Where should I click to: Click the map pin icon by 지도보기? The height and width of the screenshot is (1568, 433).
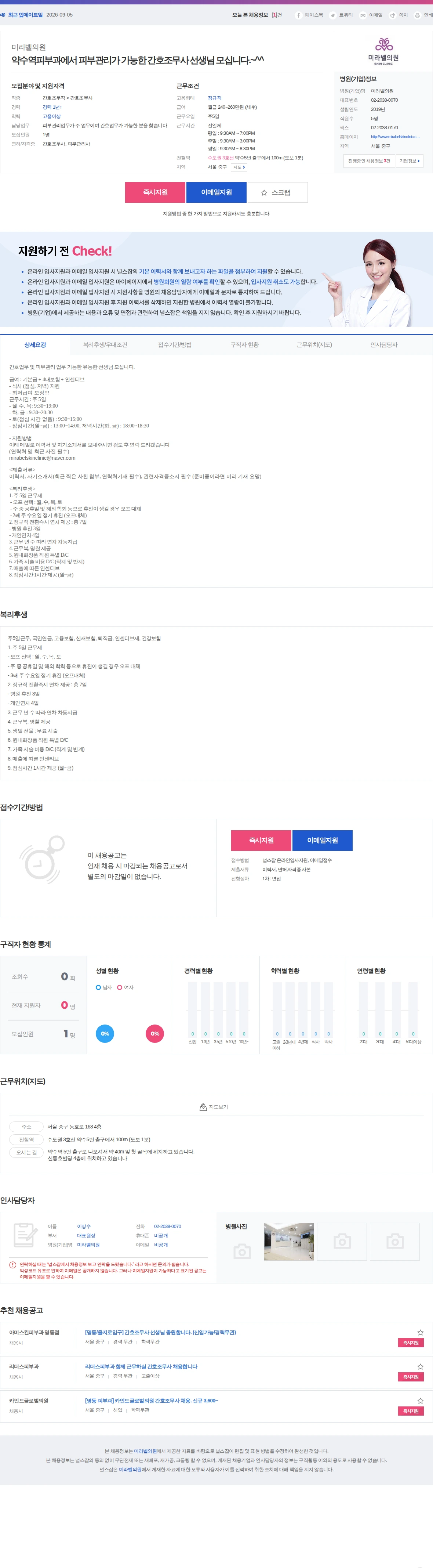(x=203, y=1107)
